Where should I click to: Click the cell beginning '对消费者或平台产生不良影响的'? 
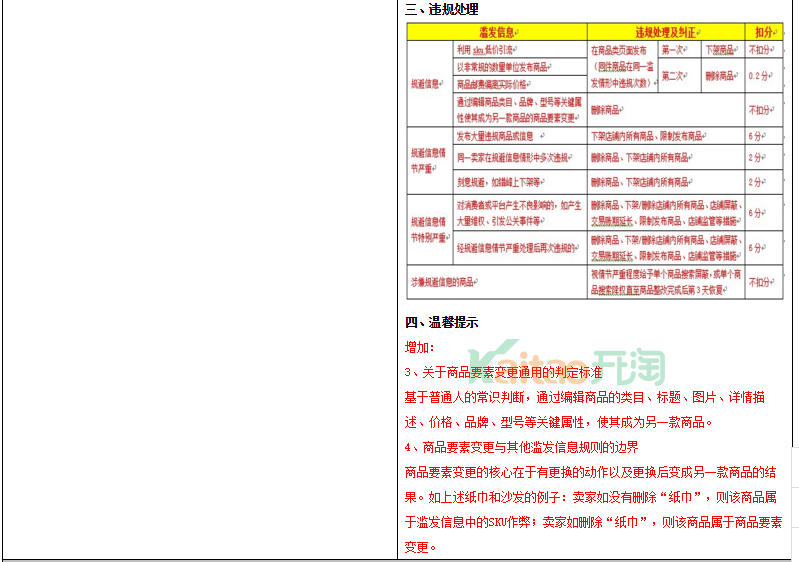point(520,213)
